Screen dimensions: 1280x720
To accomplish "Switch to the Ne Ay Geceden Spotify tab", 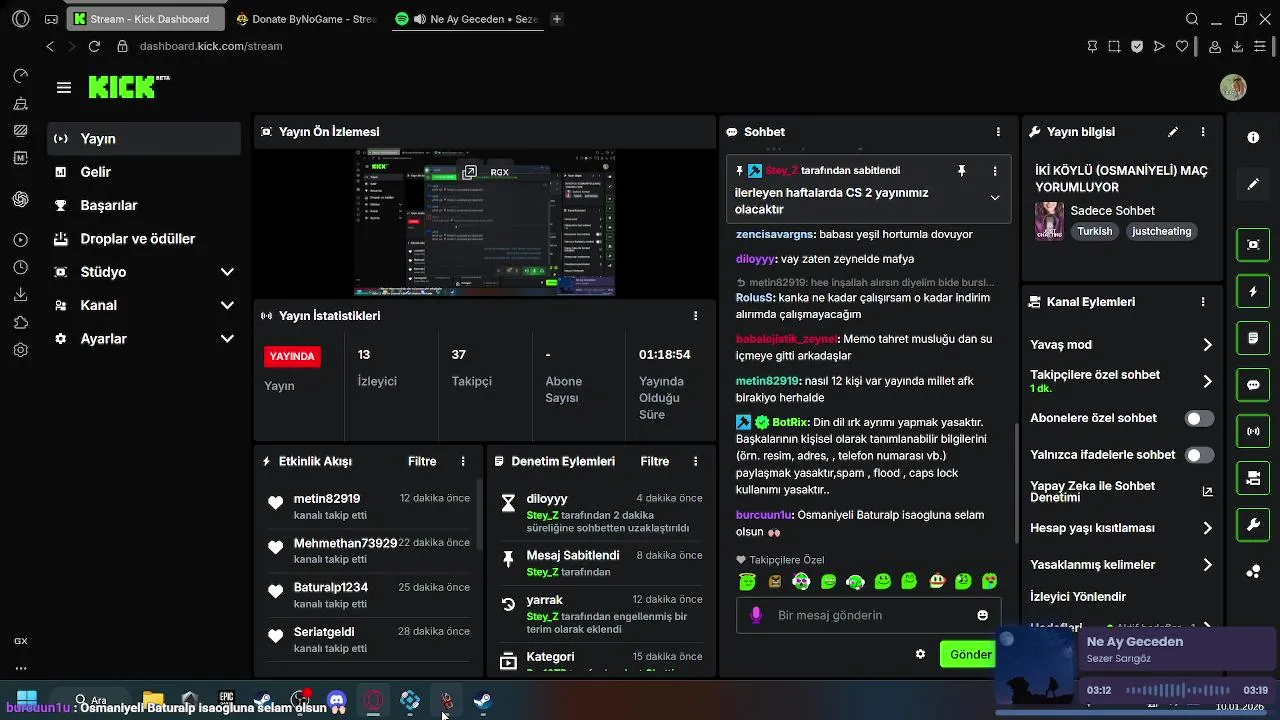I will pos(468,19).
